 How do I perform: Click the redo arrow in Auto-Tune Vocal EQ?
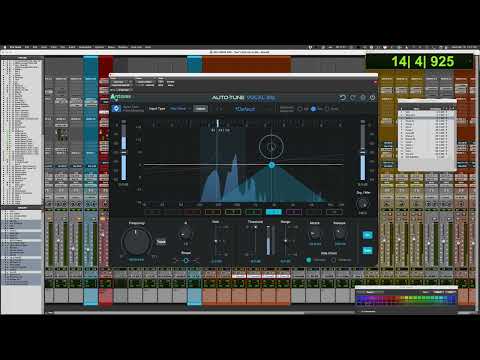click(353, 98)
